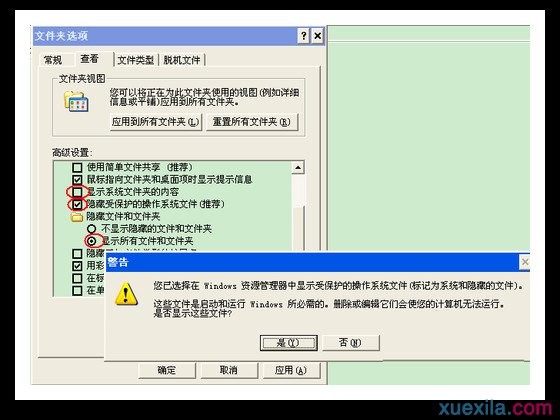
Task: Toggle 使用简单文件共享(推荐) checkbox
Action: pos(77,167)
